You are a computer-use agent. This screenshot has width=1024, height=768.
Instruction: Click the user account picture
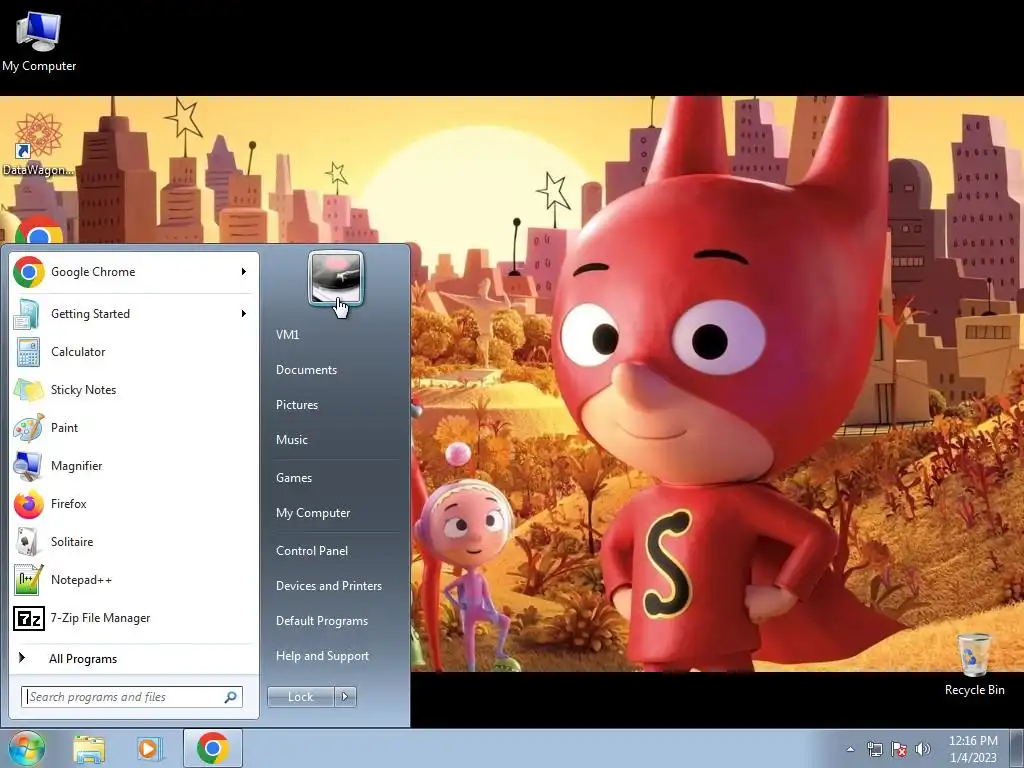pos(336,278)
